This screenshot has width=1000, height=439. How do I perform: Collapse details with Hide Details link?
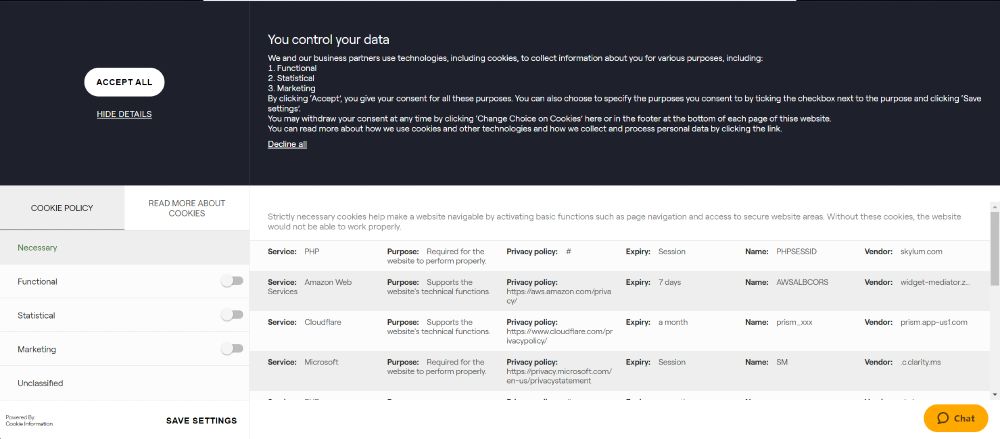coord(124,114)
